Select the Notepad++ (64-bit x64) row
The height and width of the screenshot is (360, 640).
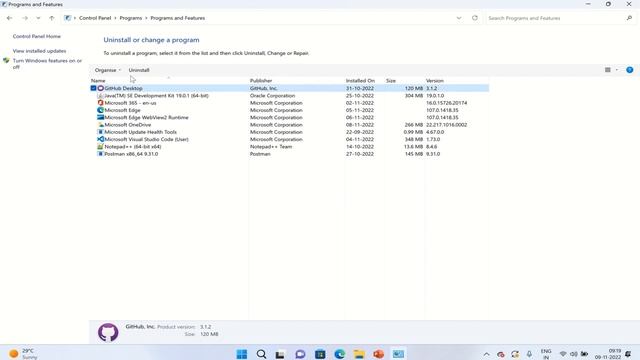tap(289, 147)
